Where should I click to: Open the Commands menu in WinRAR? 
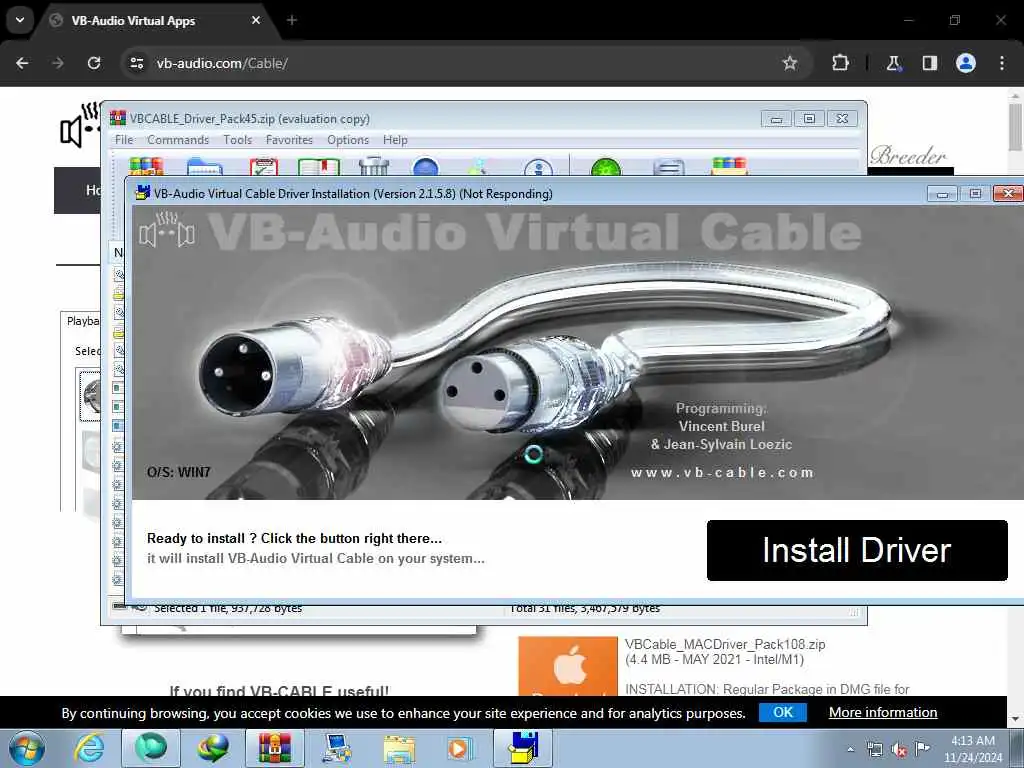click(178, 140)
